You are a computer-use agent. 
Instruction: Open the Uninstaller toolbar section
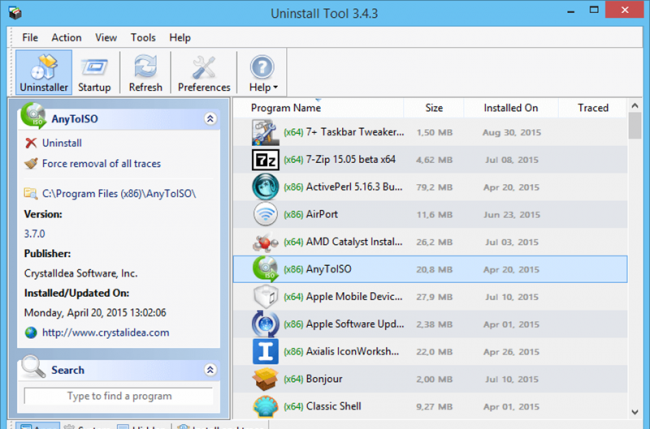[44, 73]
